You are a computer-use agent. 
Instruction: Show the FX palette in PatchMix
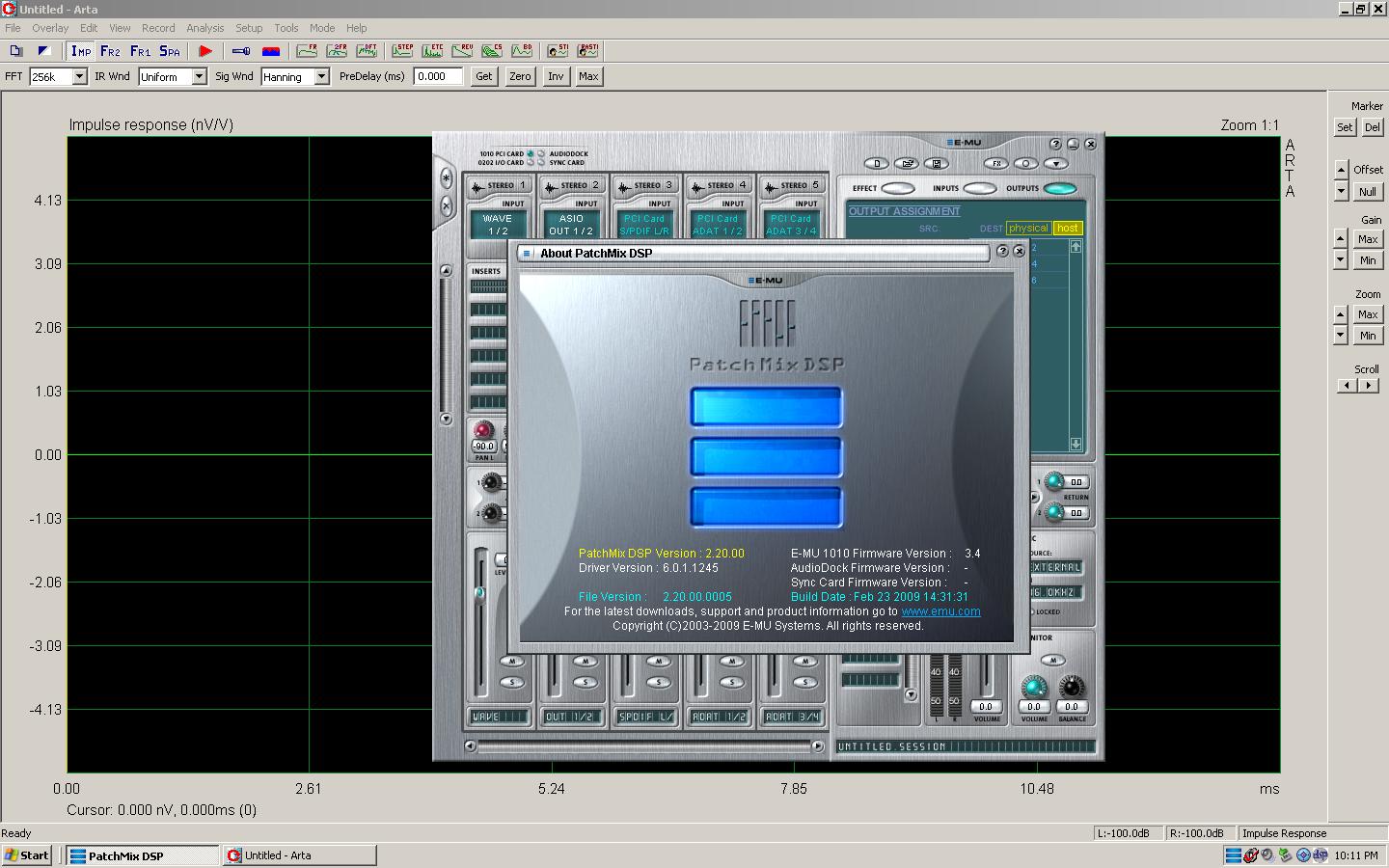coord(996,163)
